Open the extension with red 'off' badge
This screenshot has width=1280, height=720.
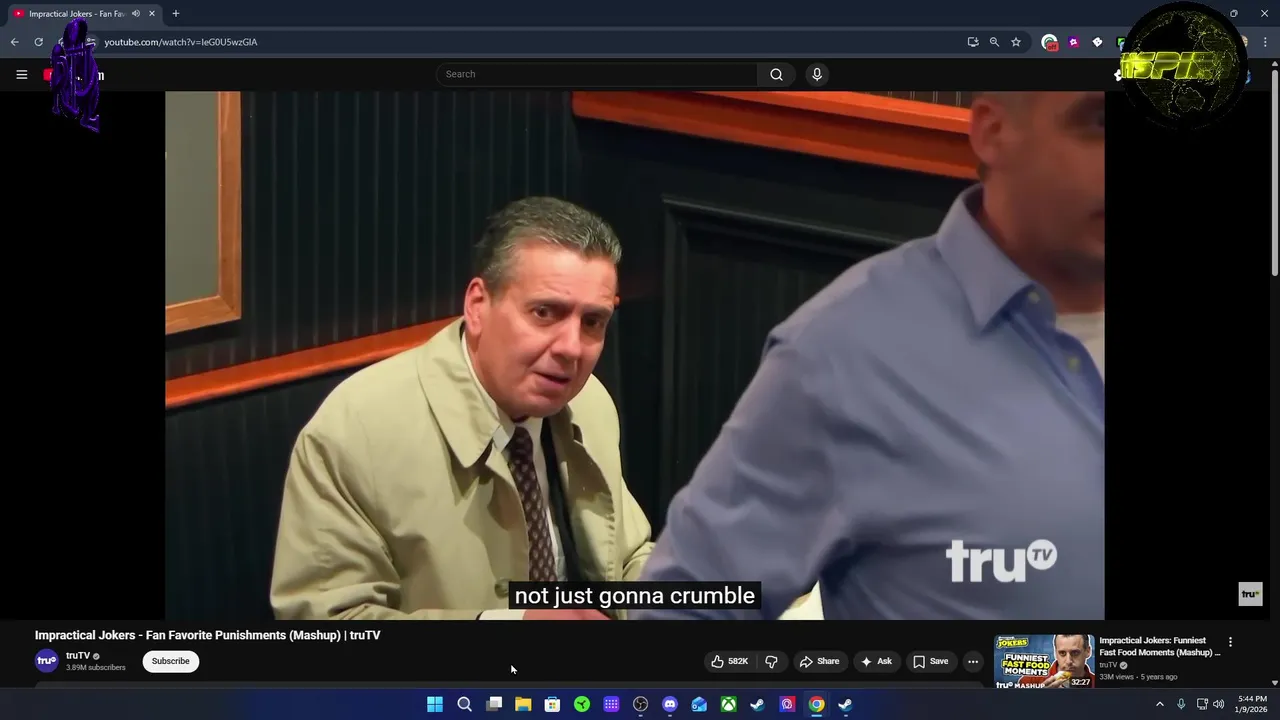tap(1049, 42)
